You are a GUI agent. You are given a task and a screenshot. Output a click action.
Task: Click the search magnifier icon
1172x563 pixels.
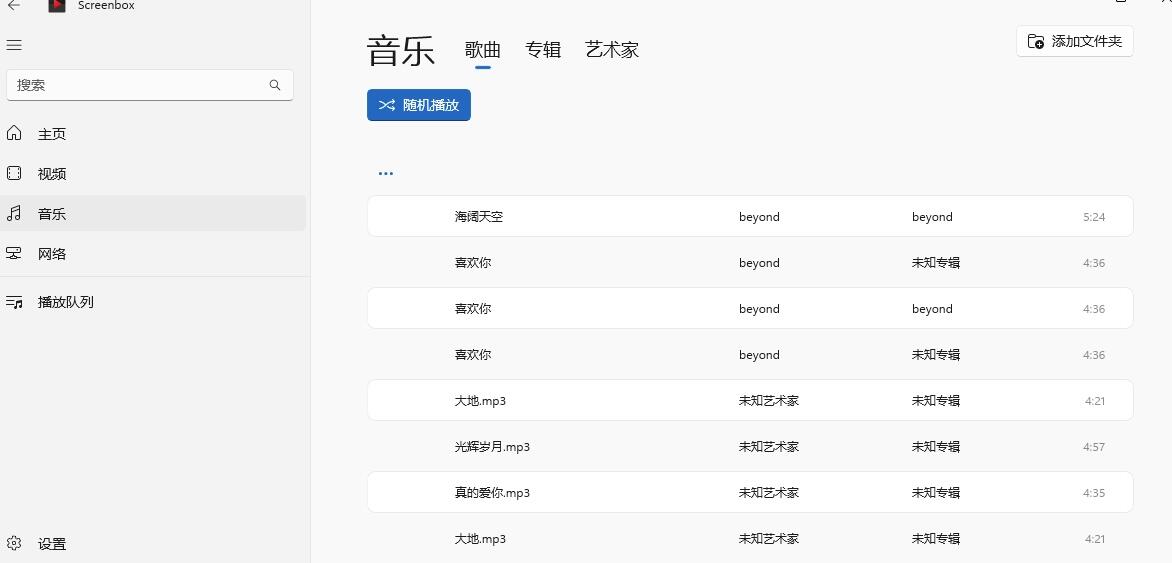pos(275,85)
